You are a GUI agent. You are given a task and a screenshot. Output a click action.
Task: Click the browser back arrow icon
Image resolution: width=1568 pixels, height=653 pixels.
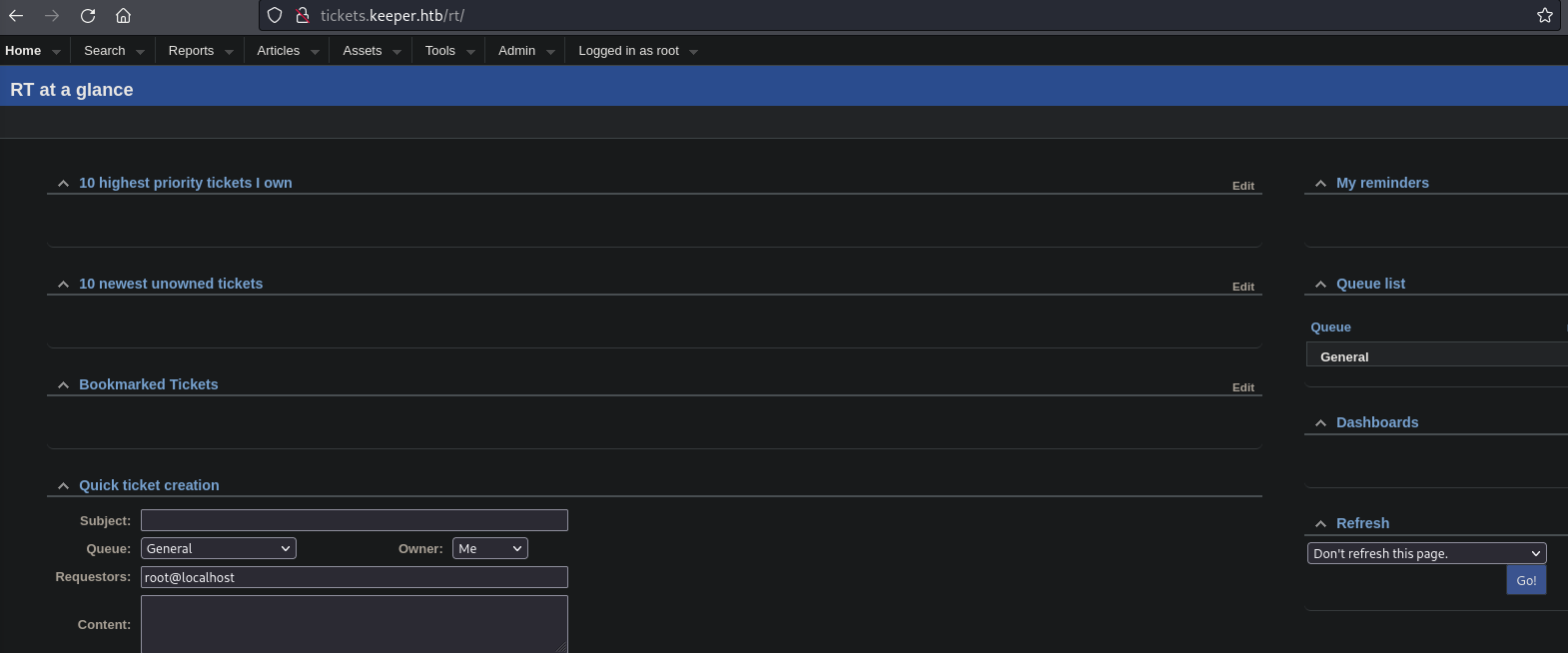coord(16,16)
